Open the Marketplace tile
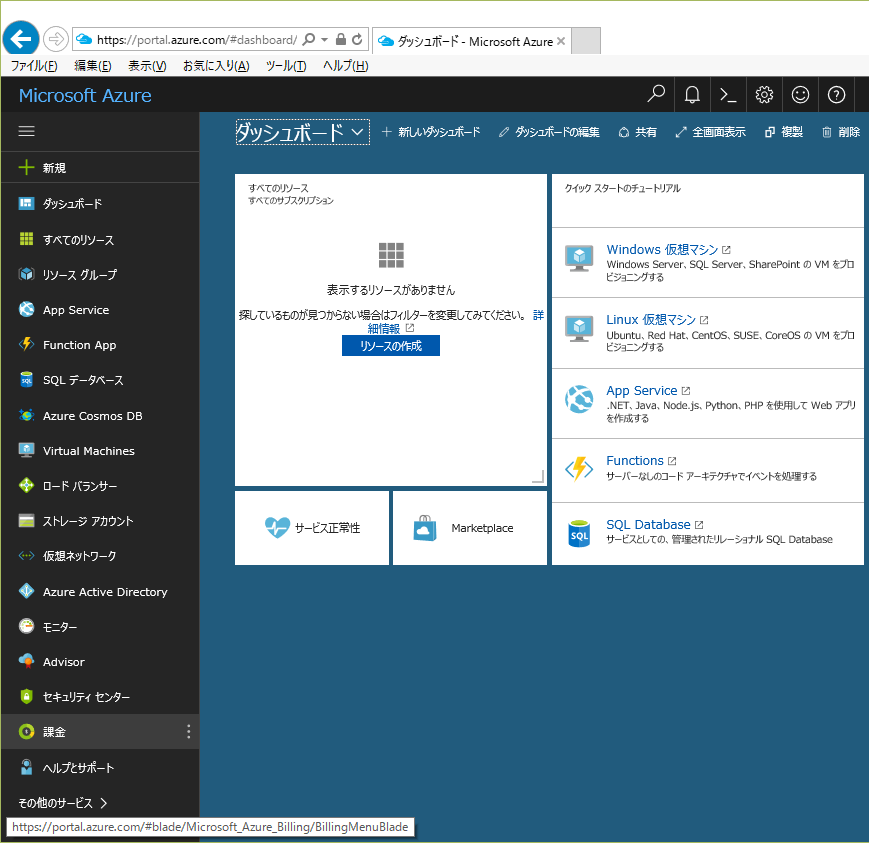 point(470,528)
